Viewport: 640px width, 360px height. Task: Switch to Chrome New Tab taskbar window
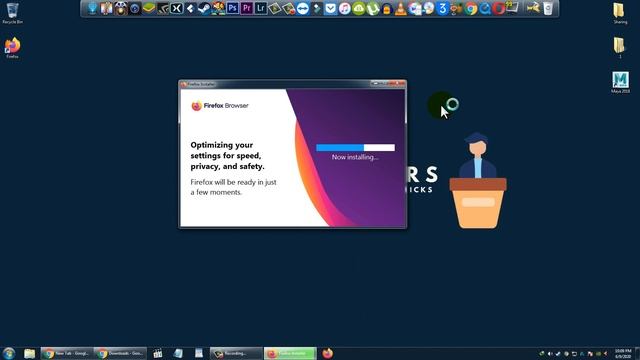[x=67, y=353]
